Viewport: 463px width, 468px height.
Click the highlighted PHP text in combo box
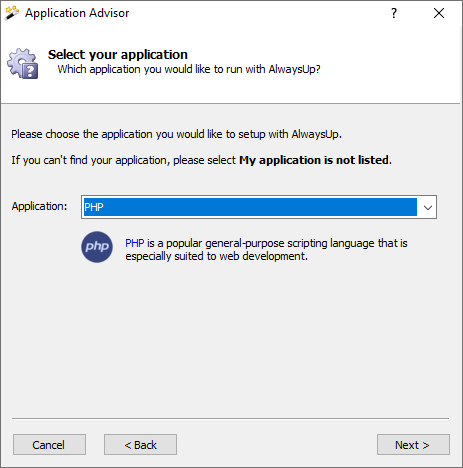click(94, 207)
